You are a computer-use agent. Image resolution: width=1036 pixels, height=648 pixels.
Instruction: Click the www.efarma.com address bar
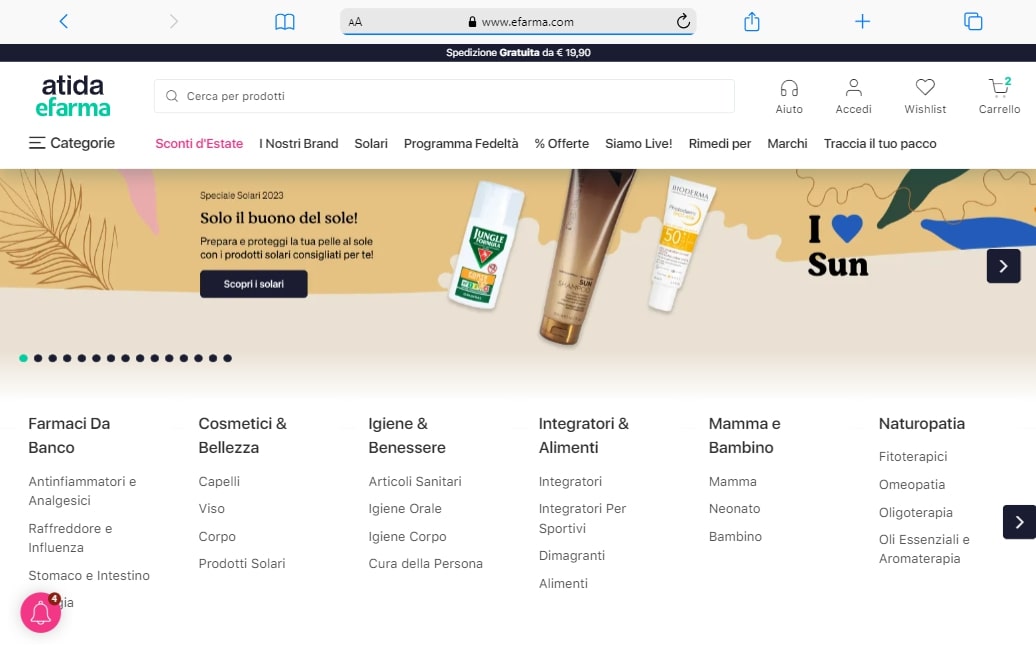518,22
